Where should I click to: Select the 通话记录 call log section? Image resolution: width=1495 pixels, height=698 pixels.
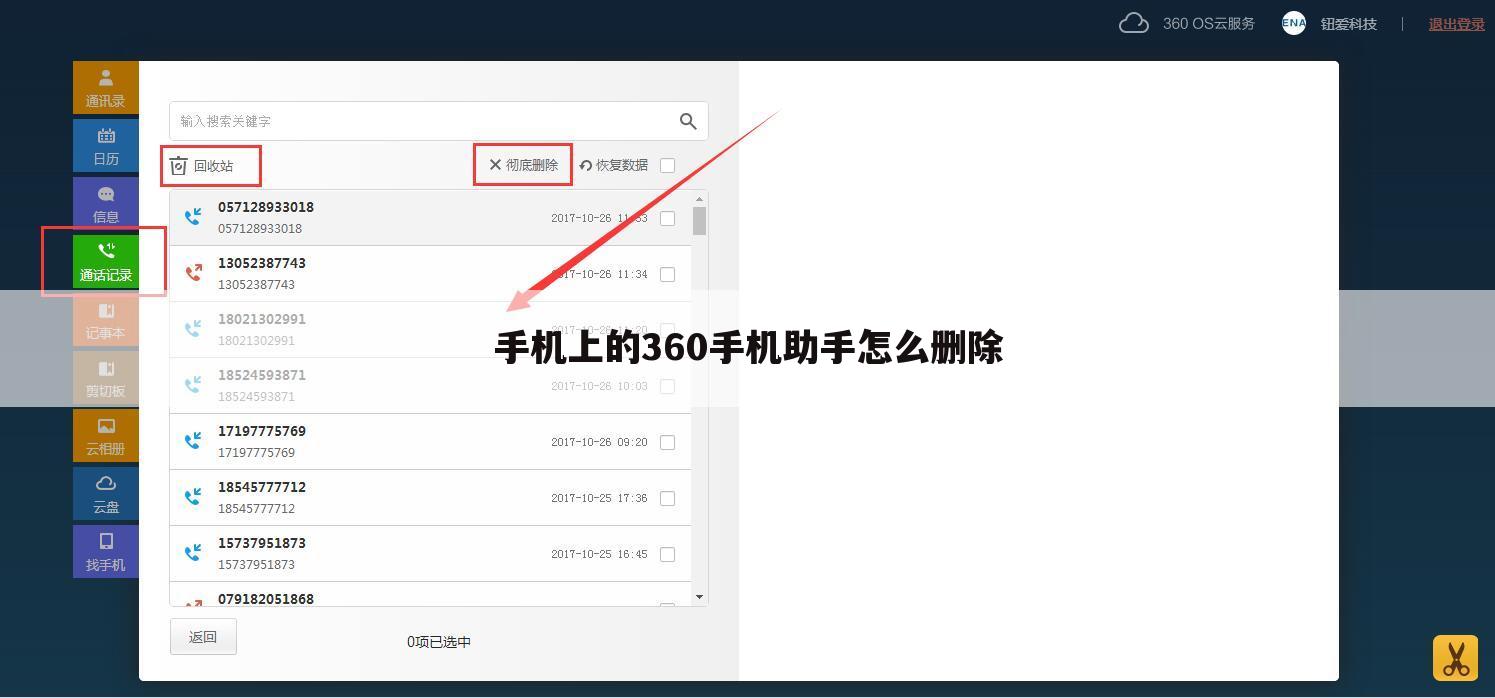point(105,262)
